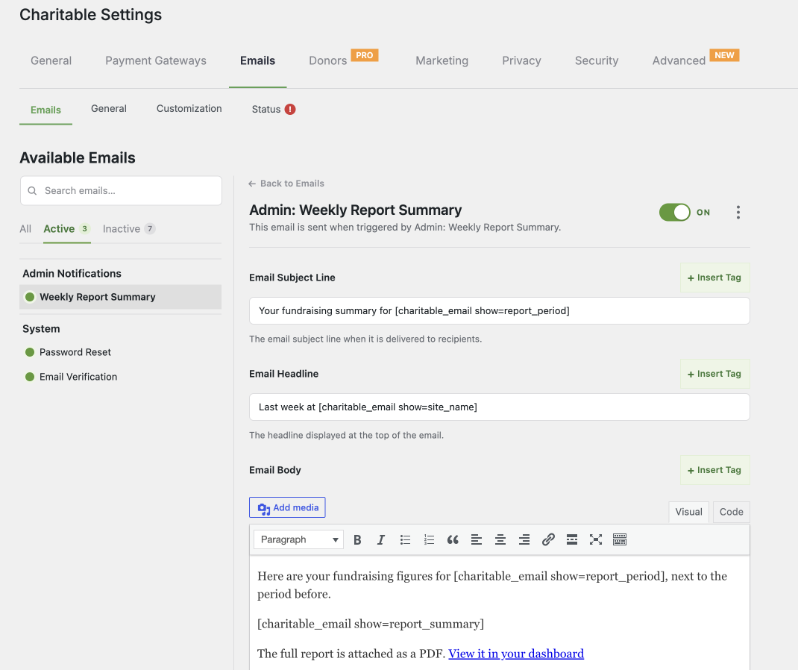798x670 pixels.
Task: Switch to the Marketing tab
Action: (x=442, y=61)
